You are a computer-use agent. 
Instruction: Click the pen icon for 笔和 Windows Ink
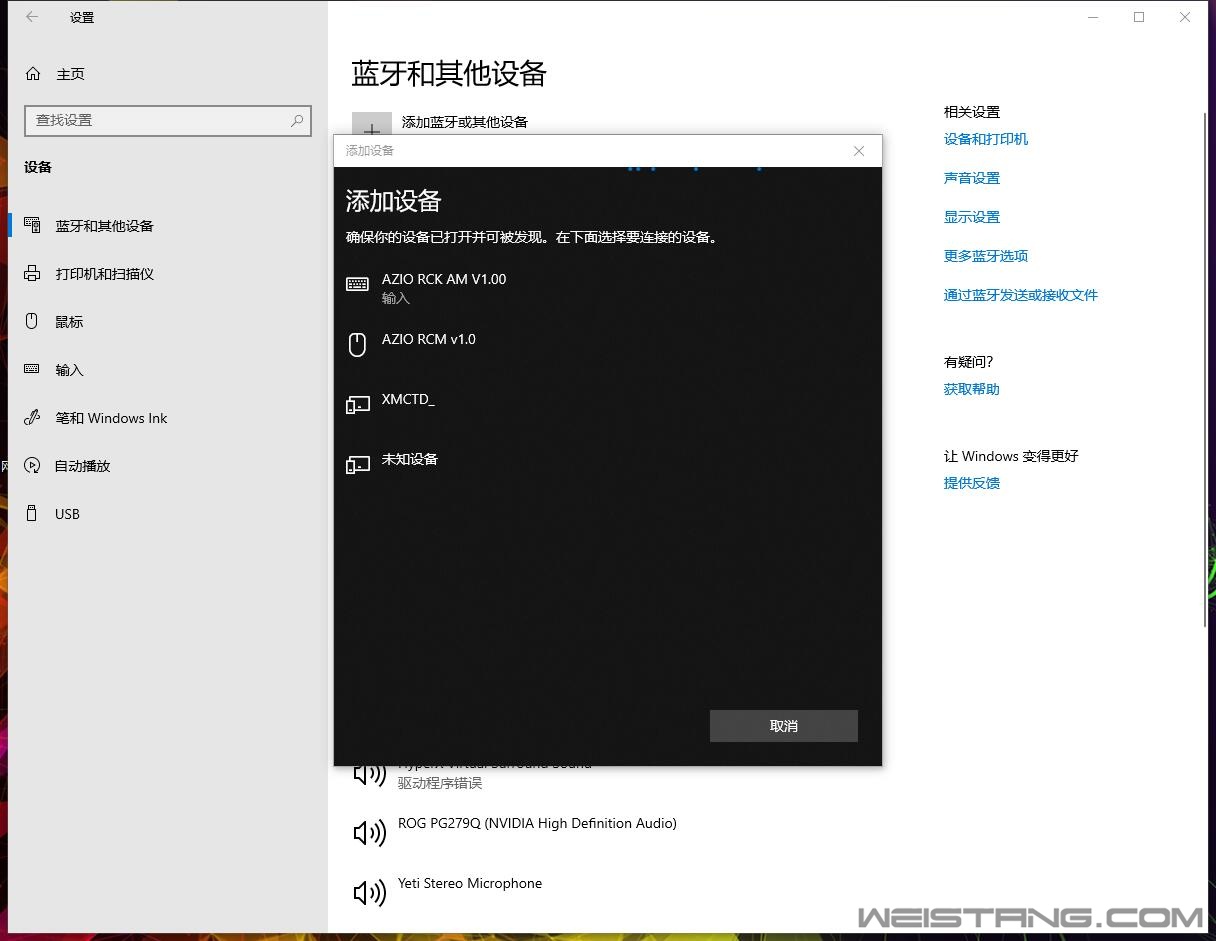tap(32, 417)
